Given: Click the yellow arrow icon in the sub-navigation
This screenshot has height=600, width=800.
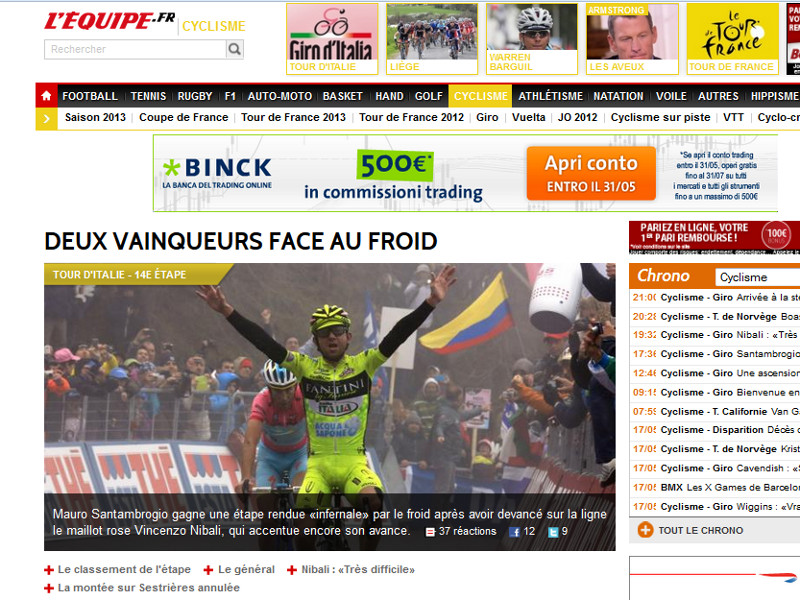Looking at the screenshot, I should (46, 119).
